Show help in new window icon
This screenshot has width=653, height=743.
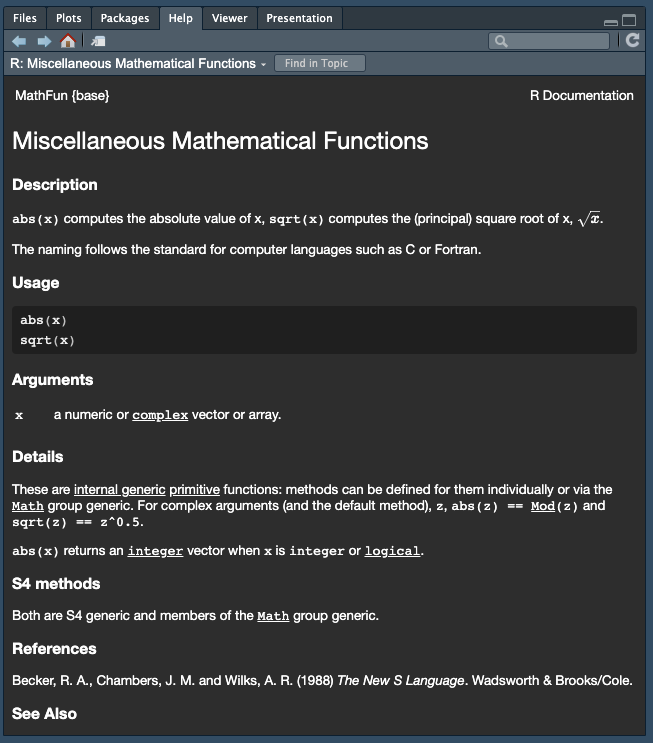[97, 41]
